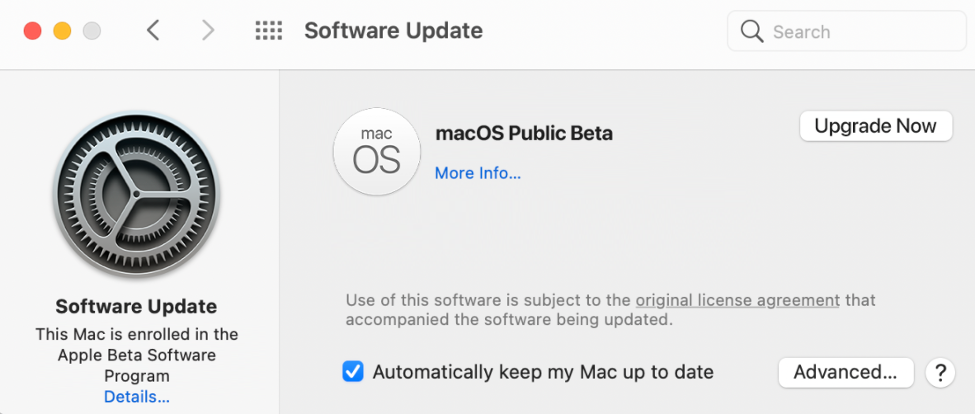Click the Upgrade Now button

[x=875, y=126]
